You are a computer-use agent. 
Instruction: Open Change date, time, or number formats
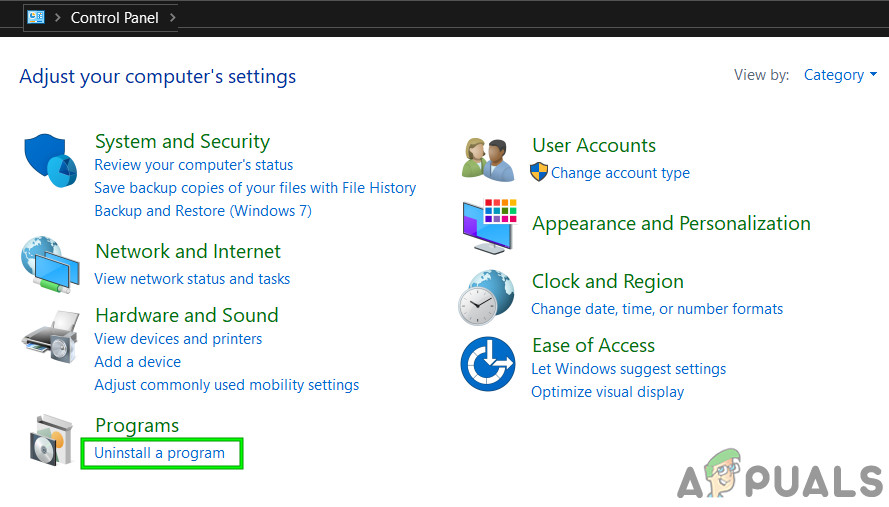tap(657, 309)
